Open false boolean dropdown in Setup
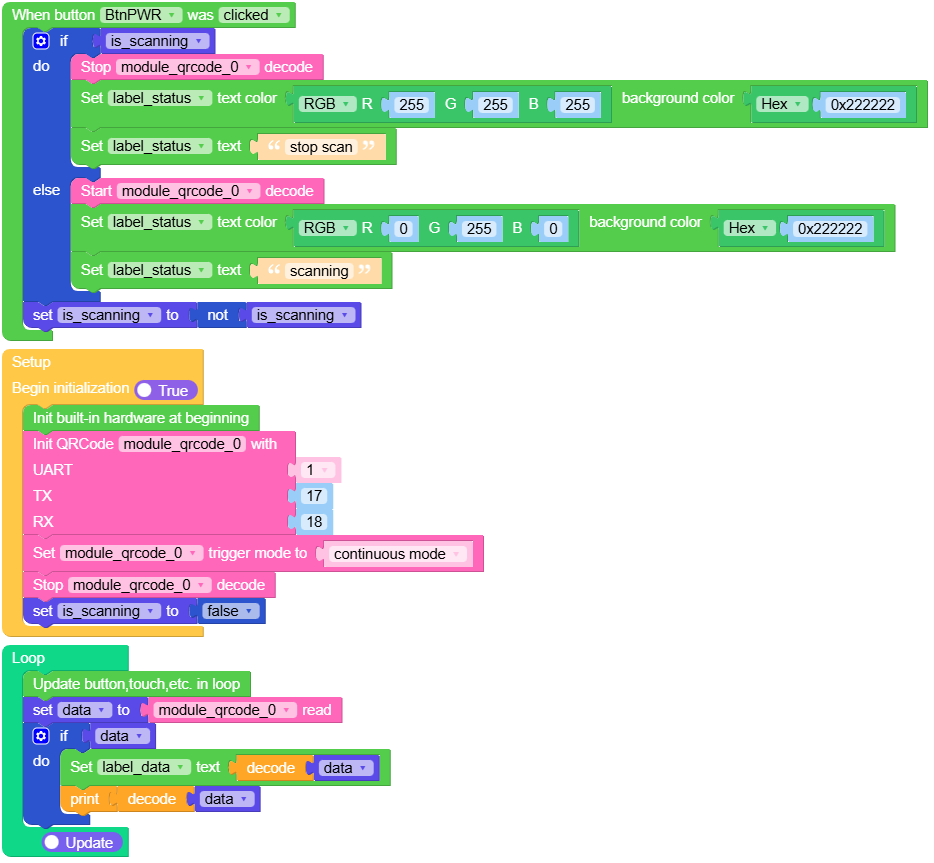The image size is (934, 863). [x=231, y=611]
